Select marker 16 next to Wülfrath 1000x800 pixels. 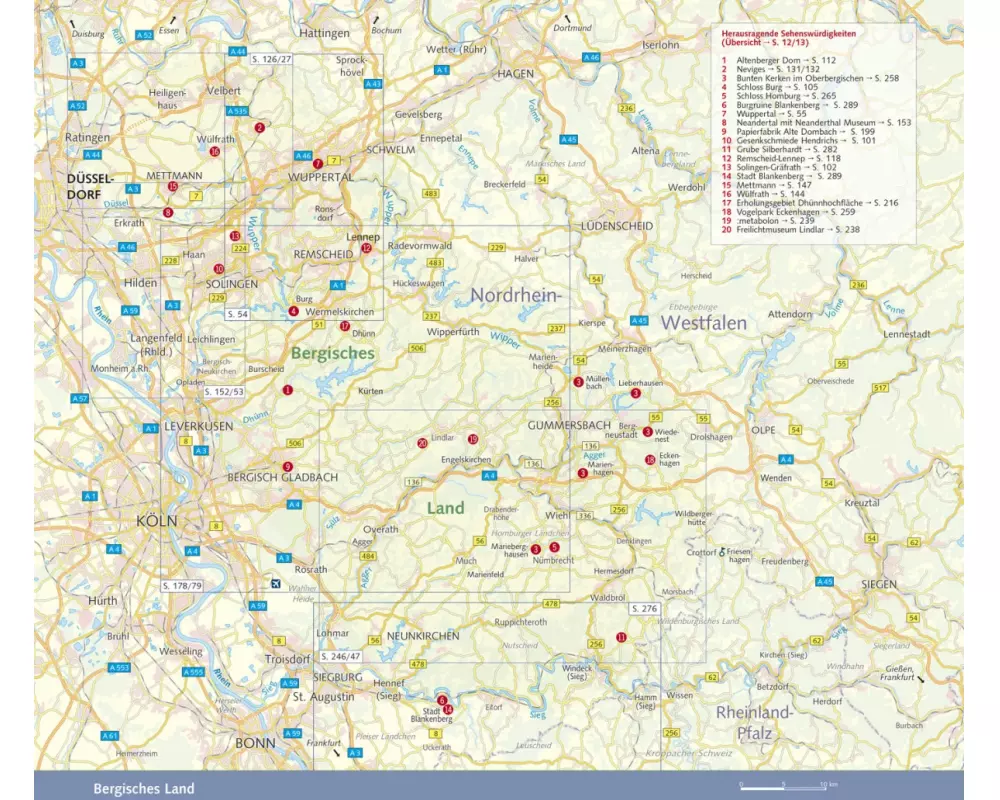[x=216, y=152]
